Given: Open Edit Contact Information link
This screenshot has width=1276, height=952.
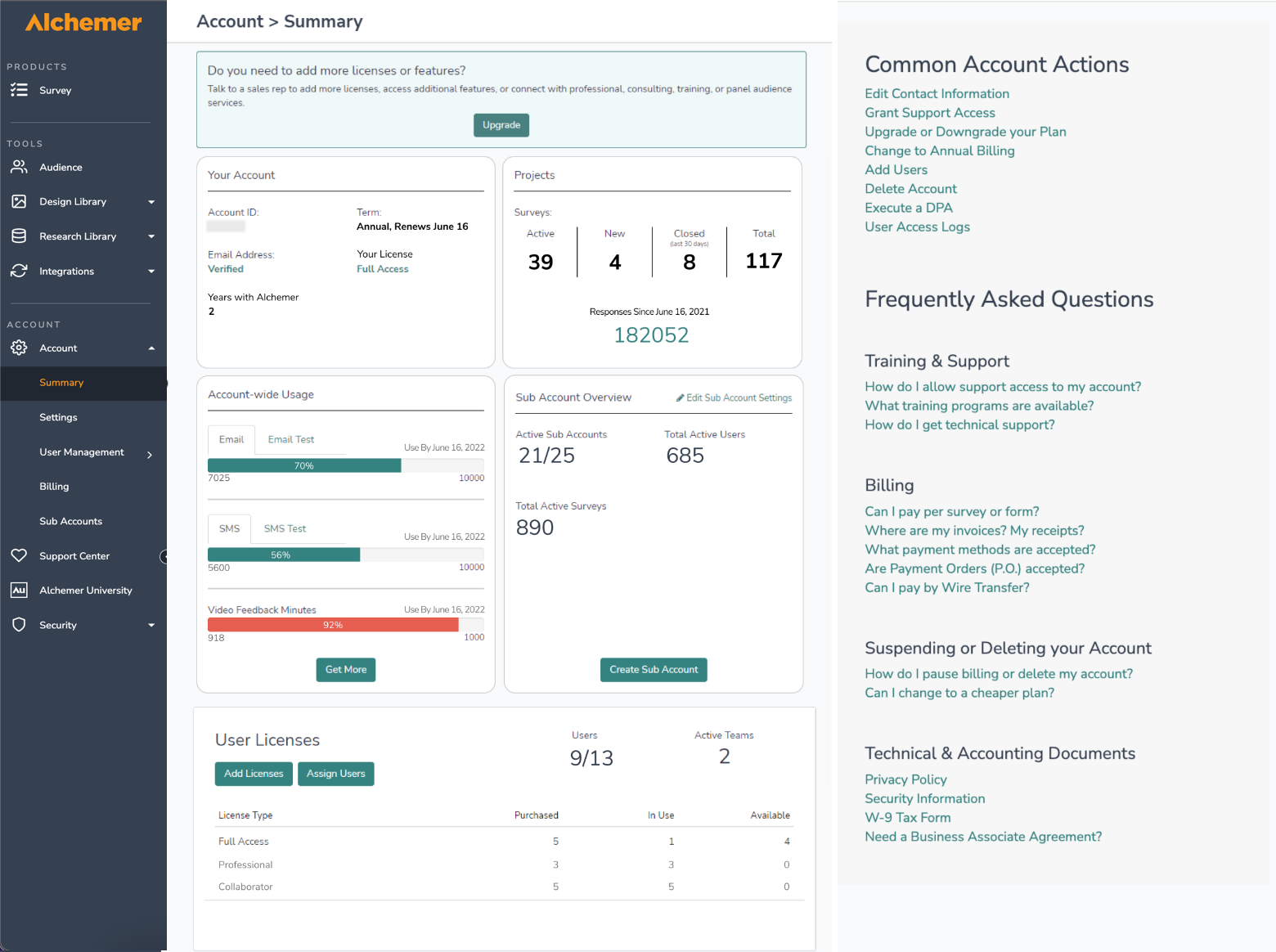Looking at the screenshot, I should pos(937,94).
